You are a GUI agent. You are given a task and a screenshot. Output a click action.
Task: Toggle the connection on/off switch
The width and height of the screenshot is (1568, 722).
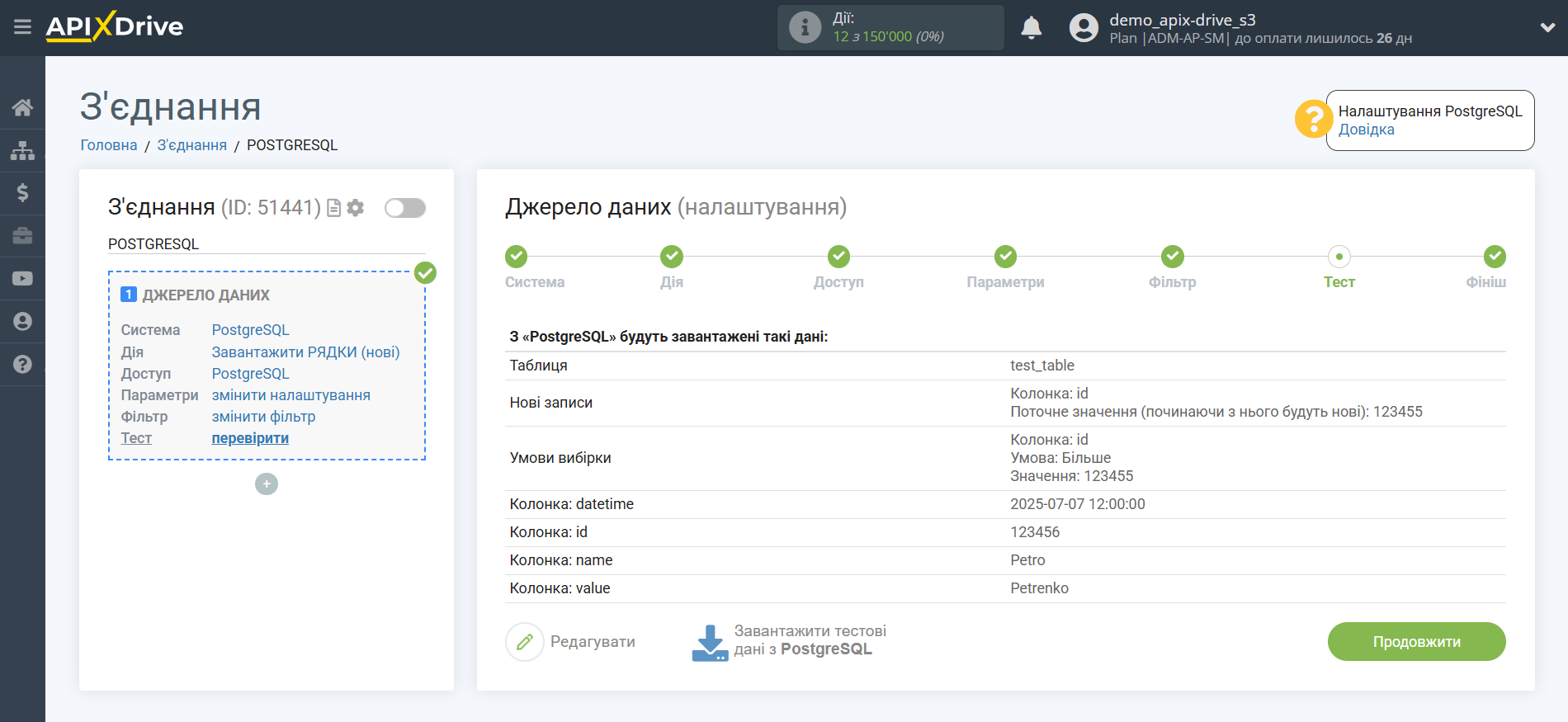[x=405, y=208]
